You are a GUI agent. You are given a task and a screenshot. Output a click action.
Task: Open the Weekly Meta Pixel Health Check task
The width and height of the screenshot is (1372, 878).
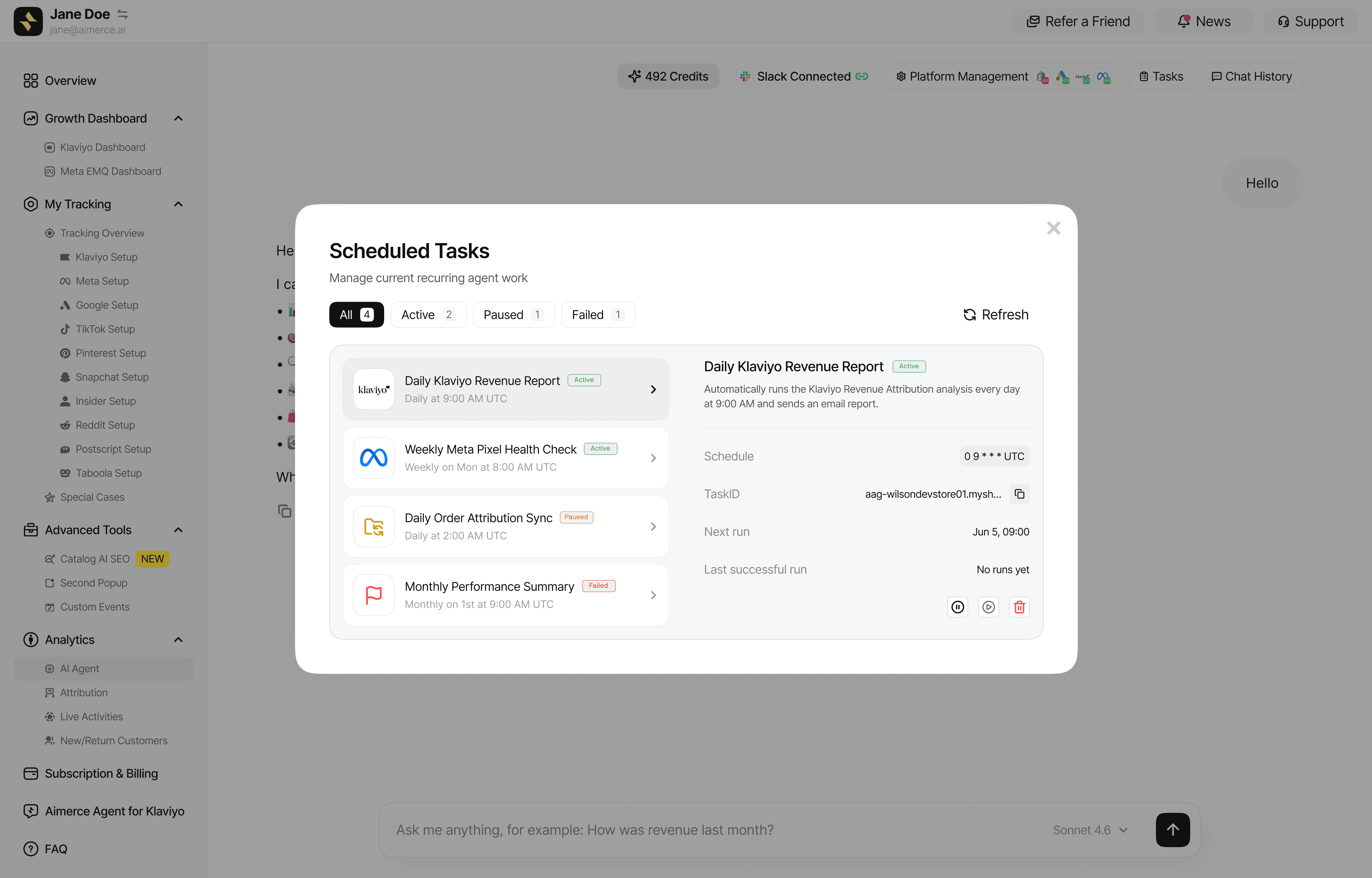[505, 458]
